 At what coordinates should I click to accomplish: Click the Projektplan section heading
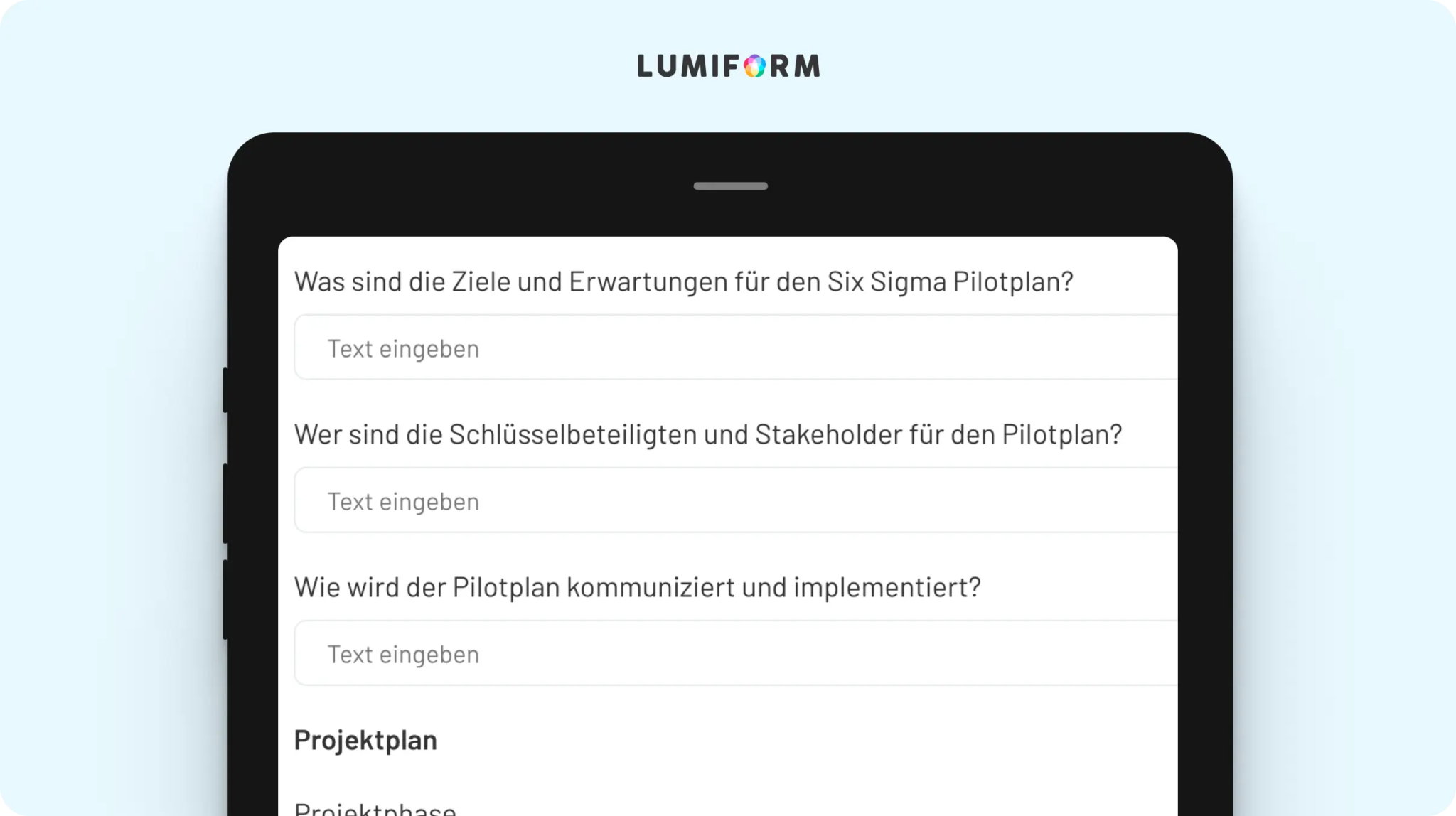pyautogui.click(x=365, y=741)
